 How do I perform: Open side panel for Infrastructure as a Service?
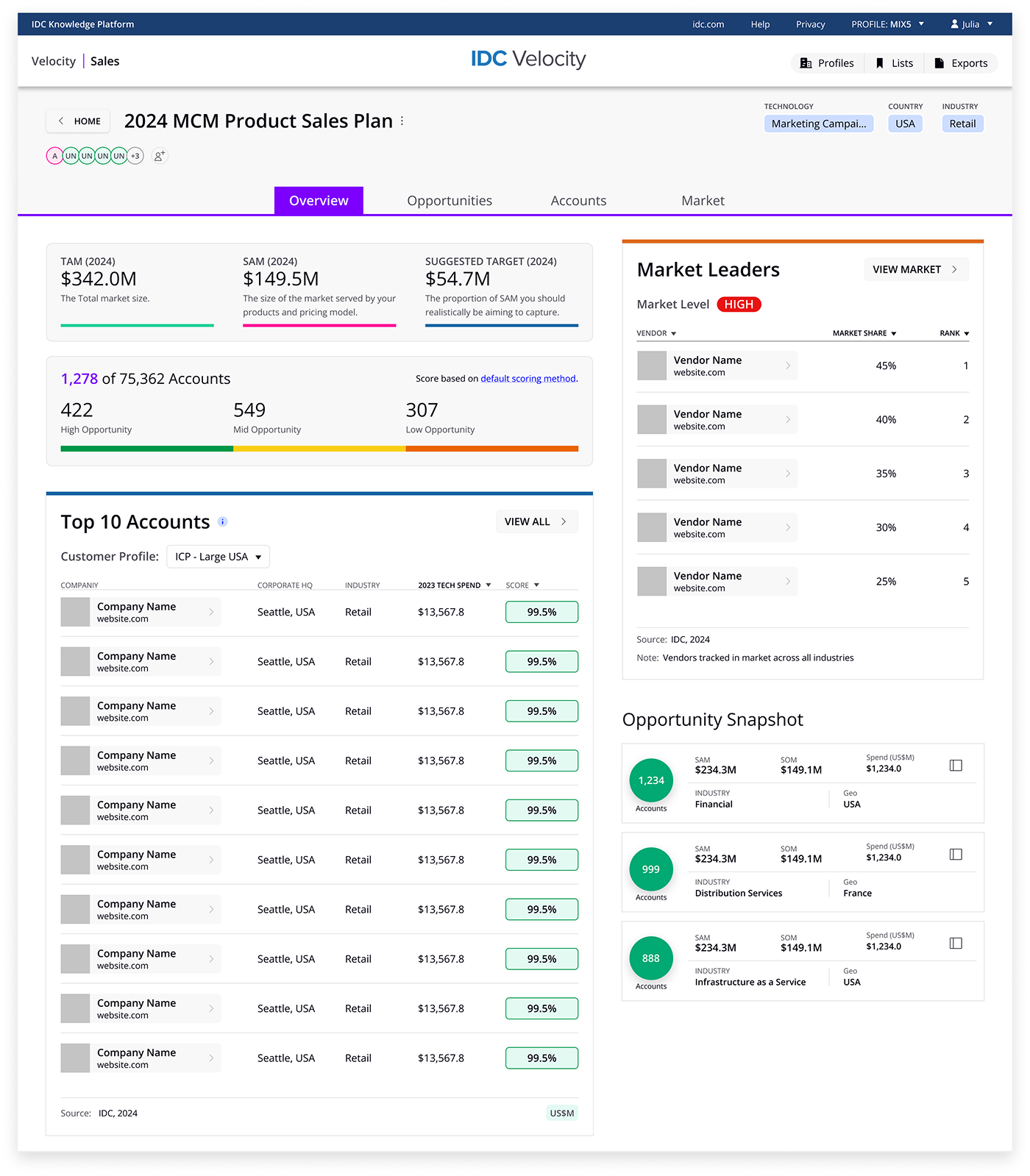pos(956,944)
